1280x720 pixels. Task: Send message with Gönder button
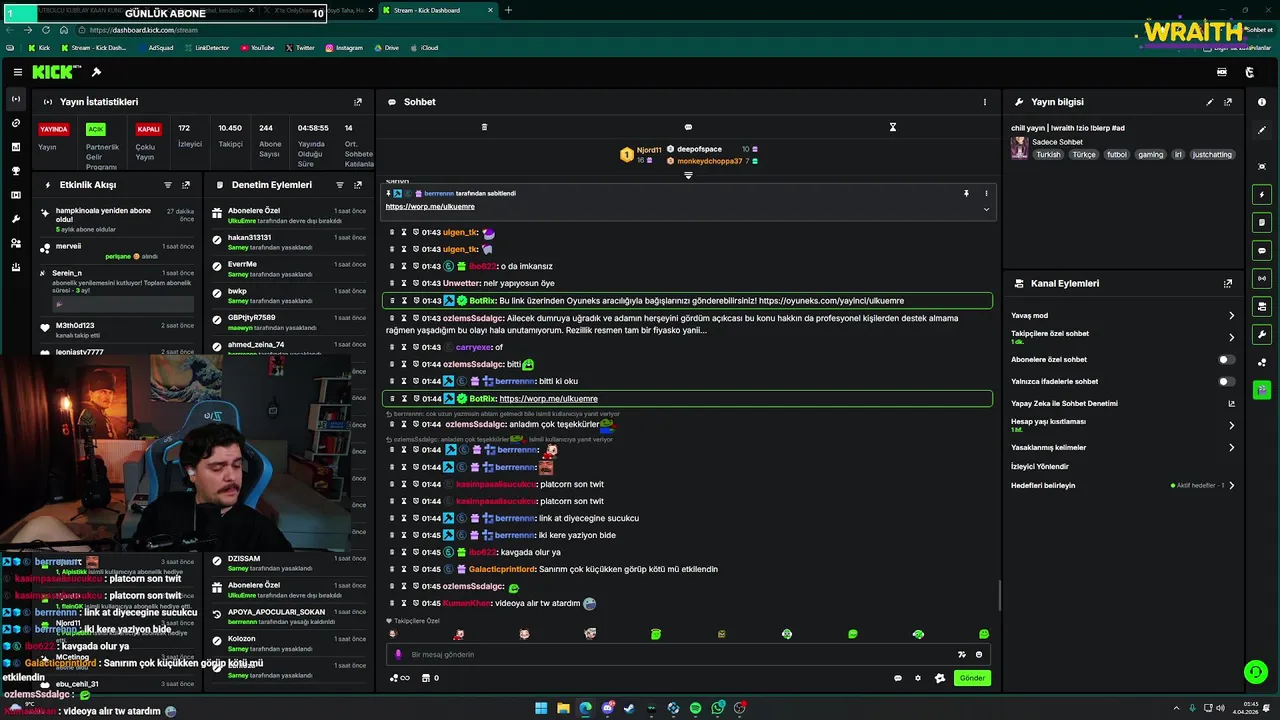tap(972, 678)
